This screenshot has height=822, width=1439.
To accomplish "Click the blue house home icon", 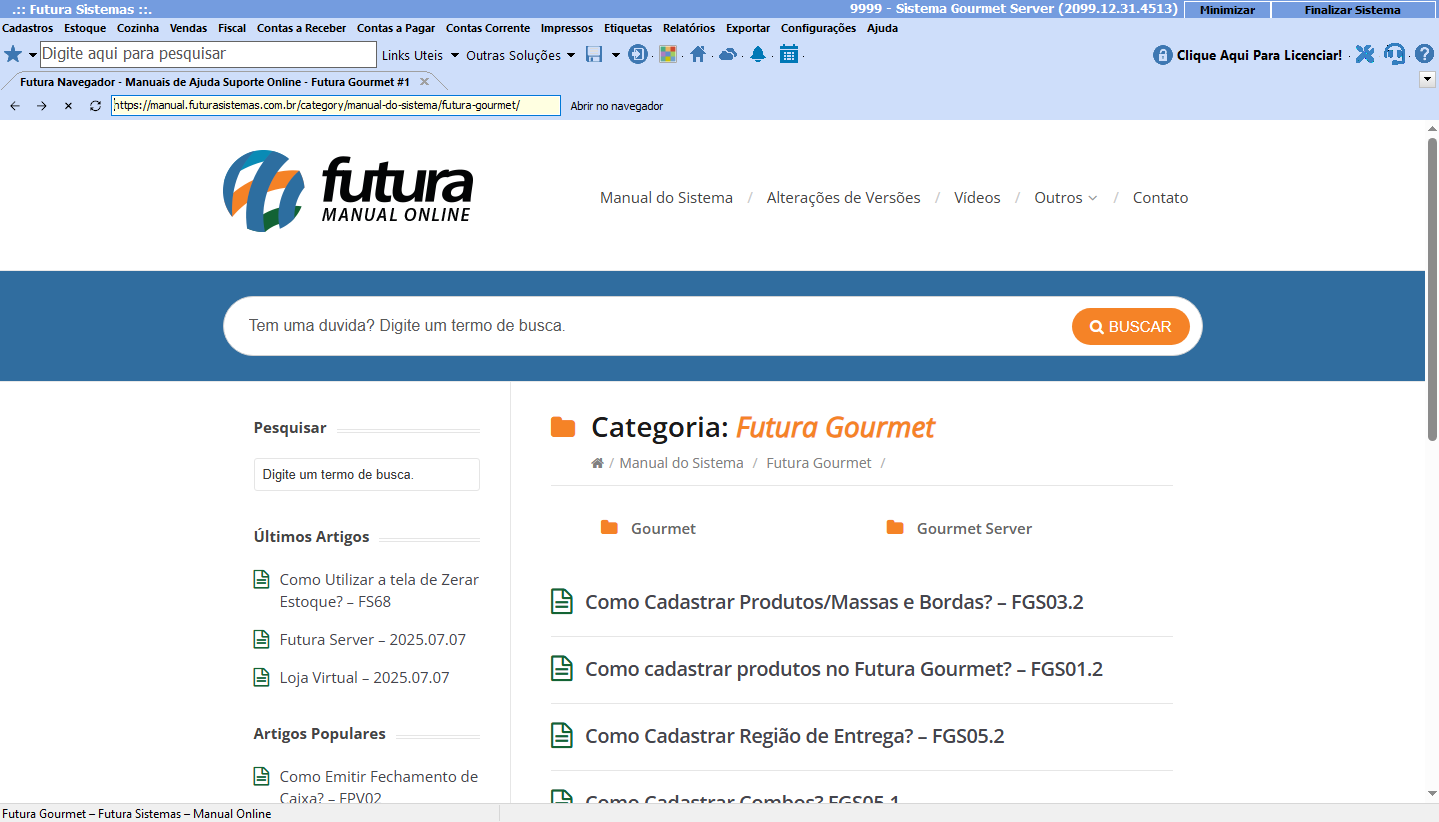I will point(698,54).
